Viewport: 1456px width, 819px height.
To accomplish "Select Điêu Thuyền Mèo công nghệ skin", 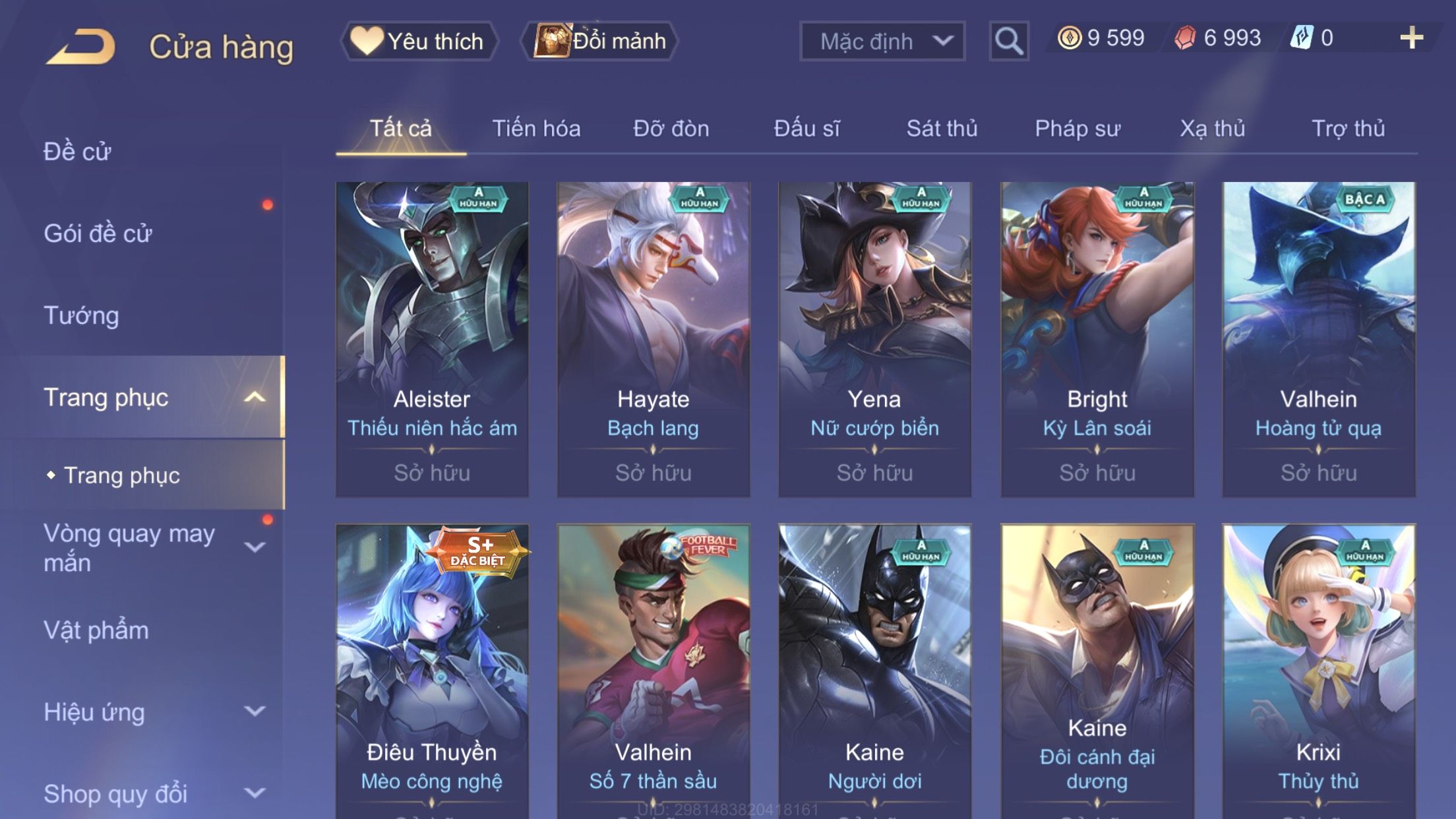I will pyautogui.click(x=432, y=671).
